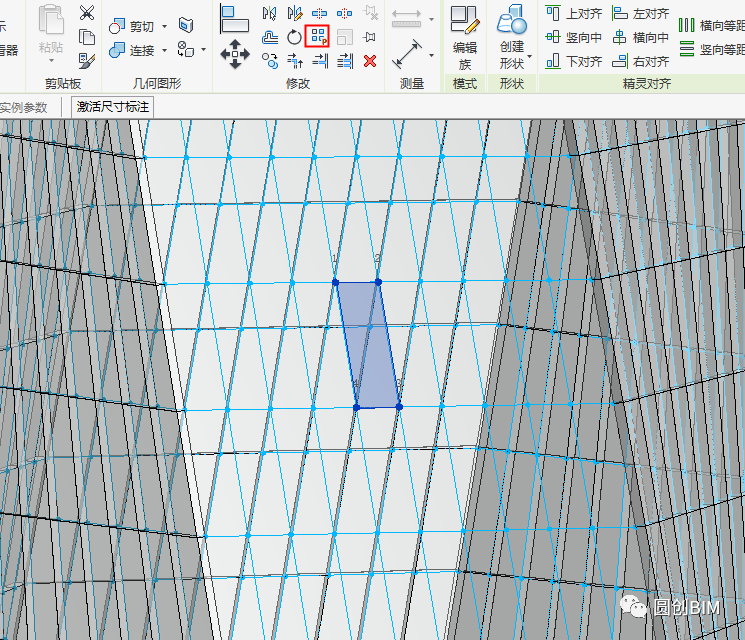The height and width of the screenshot is (640, 745).
Task: Activate the Rotate tool
Action: 295,37
